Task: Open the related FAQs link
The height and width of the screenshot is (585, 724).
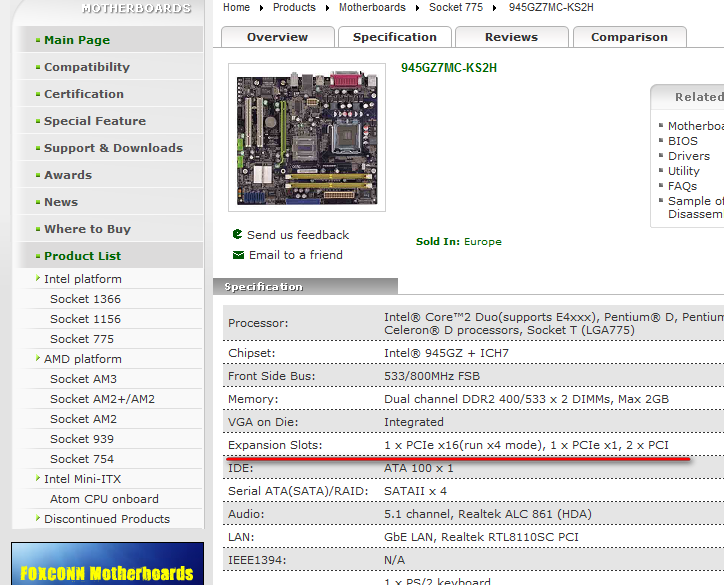Action: (682, 186)
